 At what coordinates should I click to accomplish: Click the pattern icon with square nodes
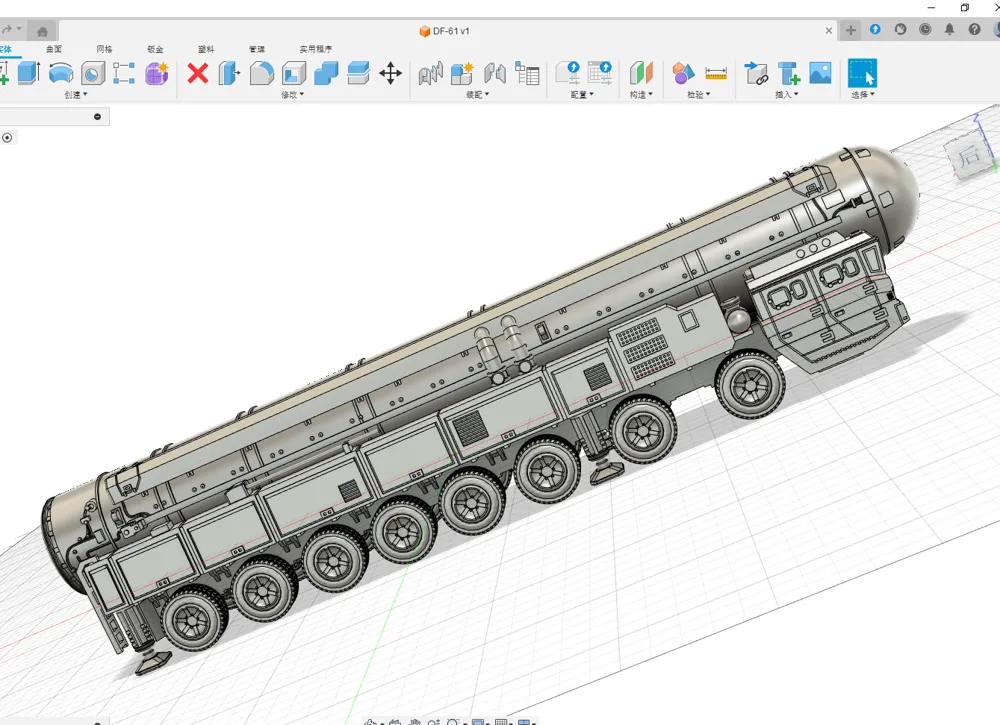coord(124,73)
